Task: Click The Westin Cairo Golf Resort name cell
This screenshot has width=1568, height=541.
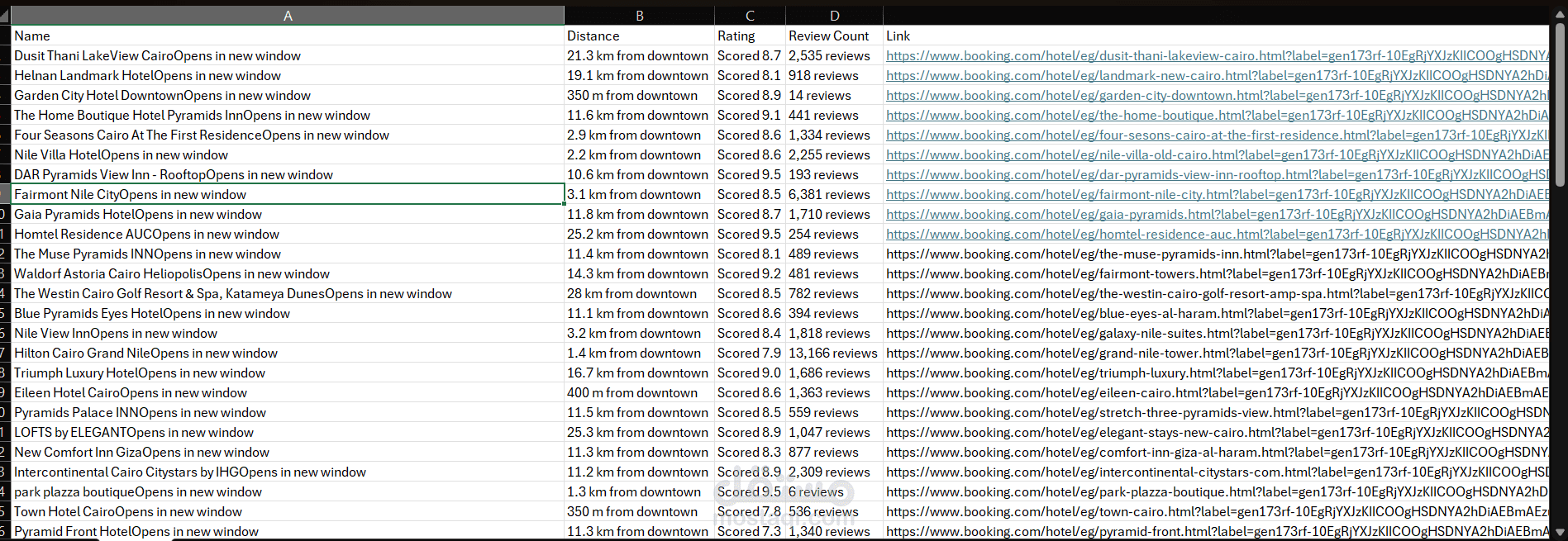Action: (288, 293)
